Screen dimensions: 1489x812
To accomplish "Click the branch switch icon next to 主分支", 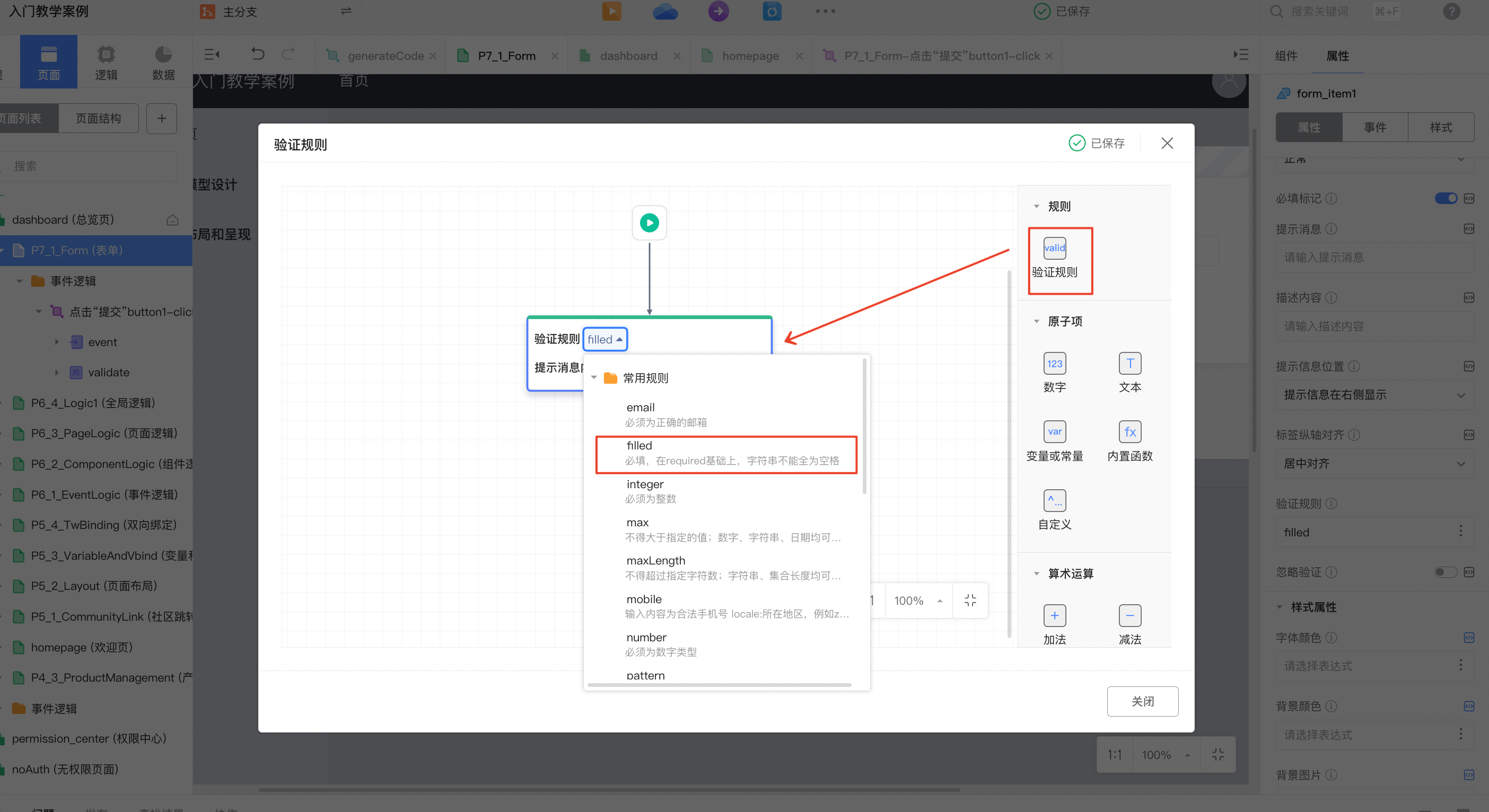I will 346,11.
